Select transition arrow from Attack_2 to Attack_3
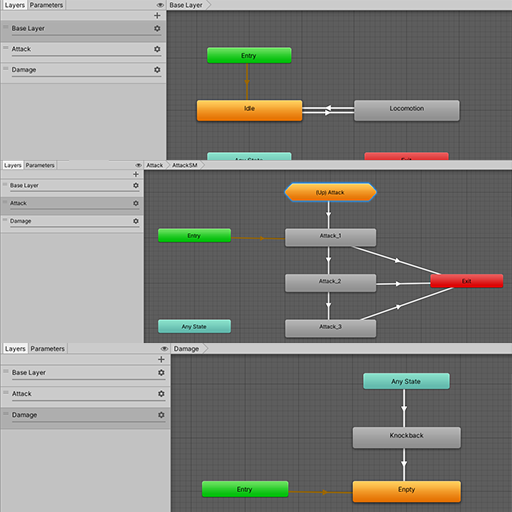This screenshot has width=512, height=512. point(329,305)
